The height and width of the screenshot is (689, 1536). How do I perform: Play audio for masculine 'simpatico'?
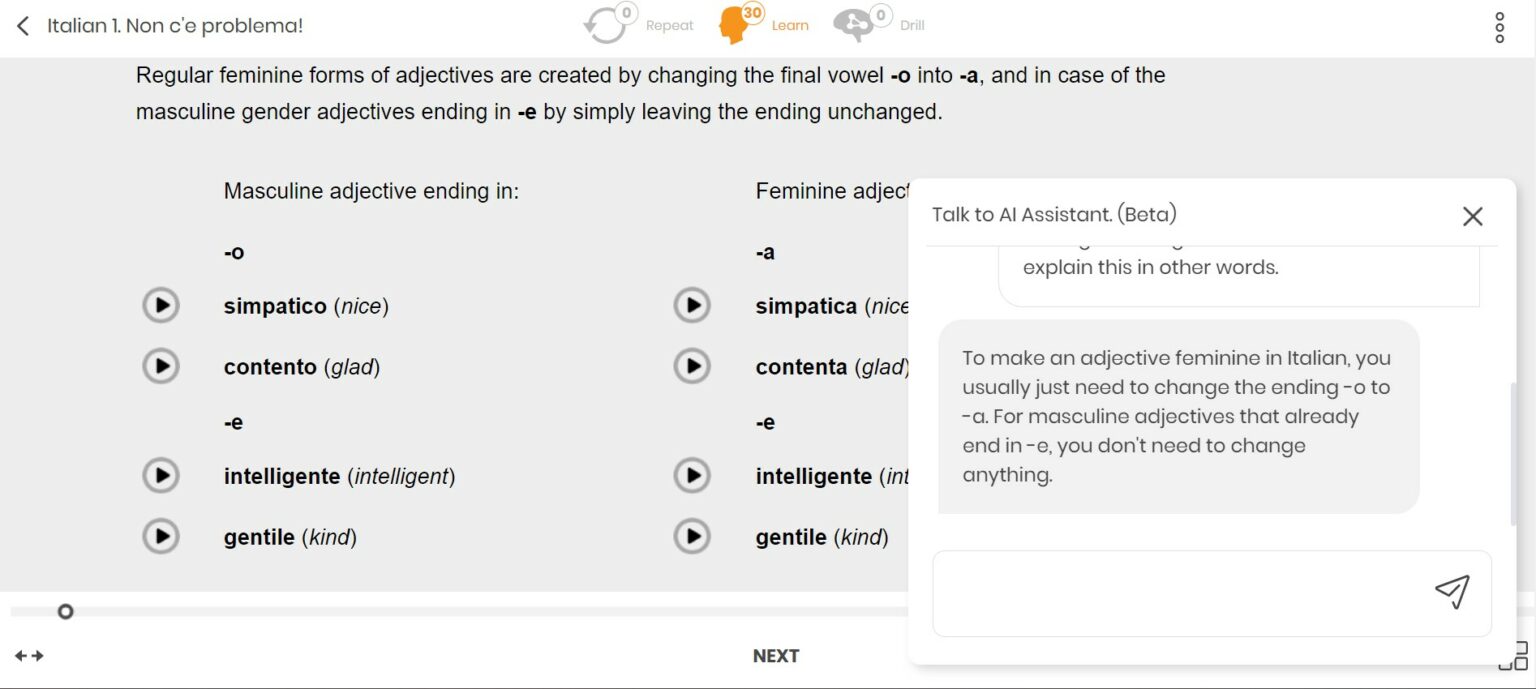click(x=161, y=306)
